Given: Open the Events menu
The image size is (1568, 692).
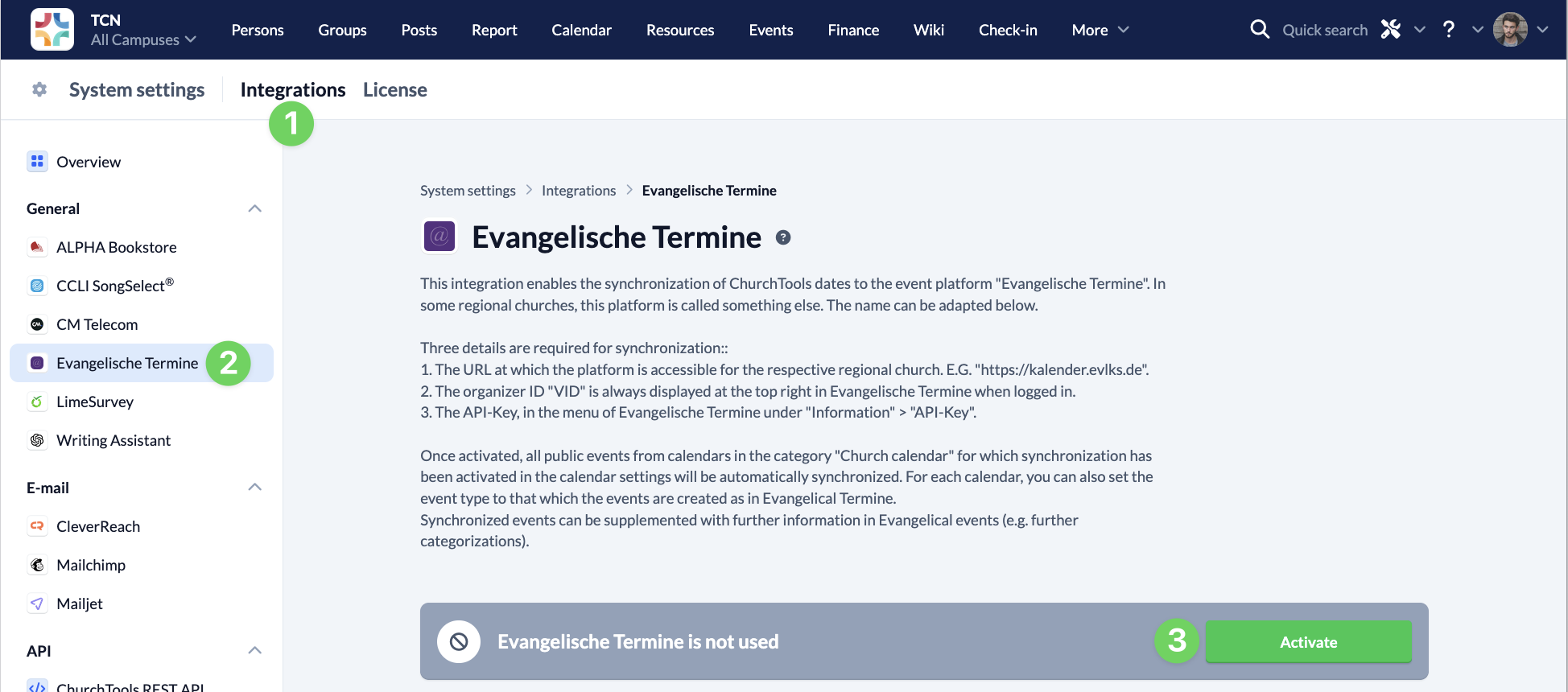Looking at the screenshot, I should click(771, 30).
